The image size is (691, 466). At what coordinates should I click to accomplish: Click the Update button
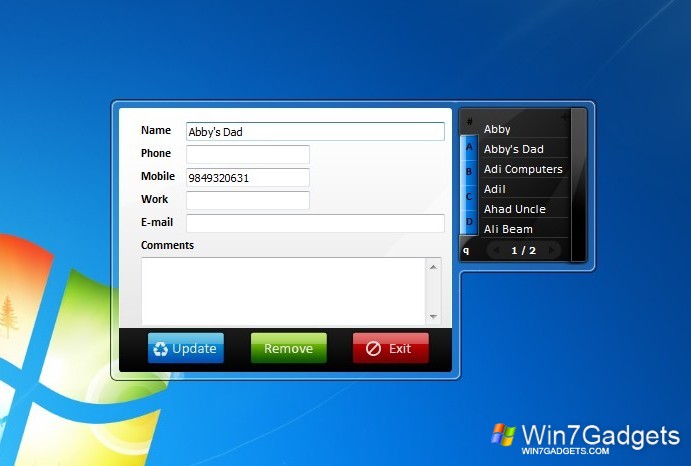tap(186, 348)
